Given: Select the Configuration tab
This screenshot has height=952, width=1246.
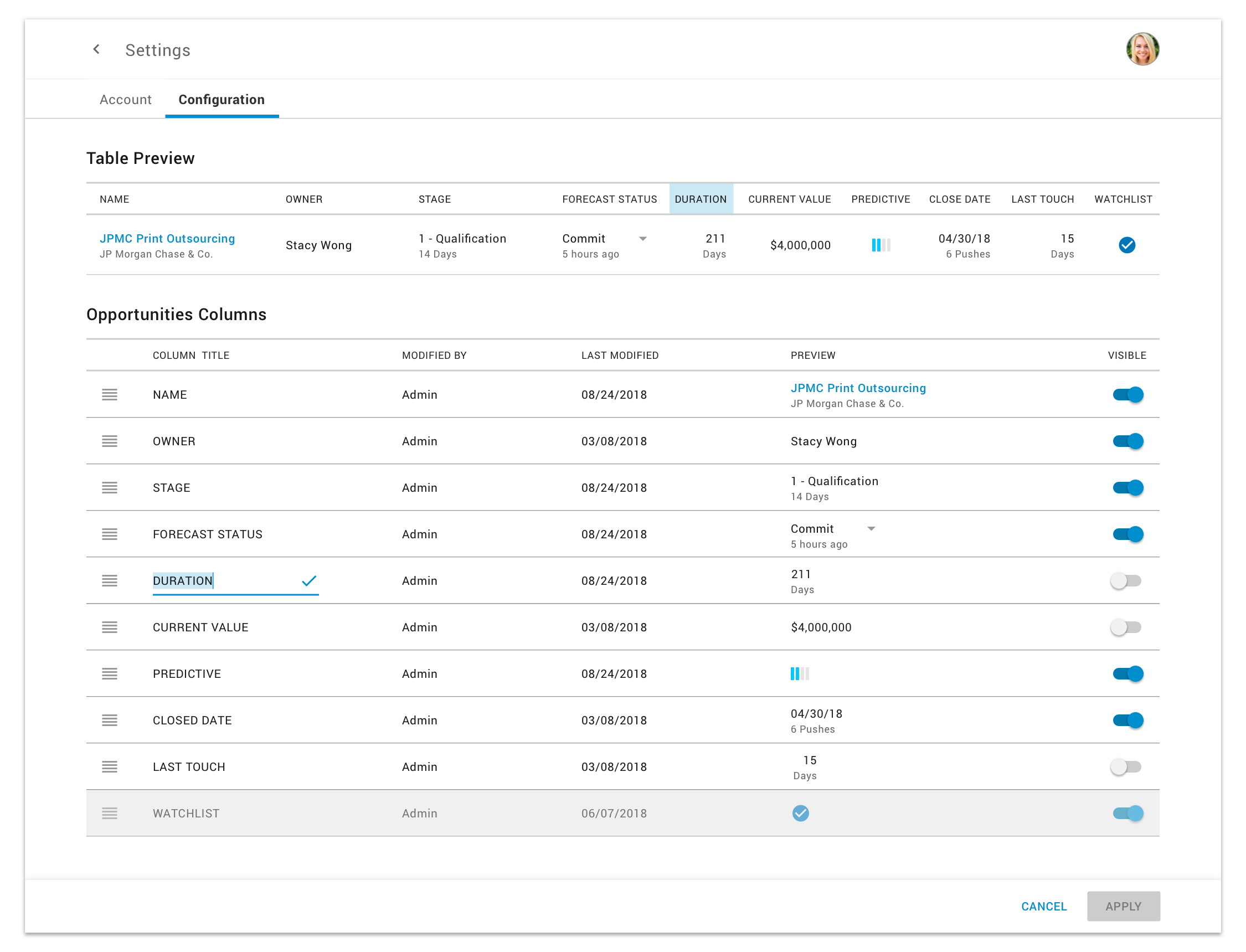Looking at the screenshot, I should pyautogui.click(x=221, y=100).
